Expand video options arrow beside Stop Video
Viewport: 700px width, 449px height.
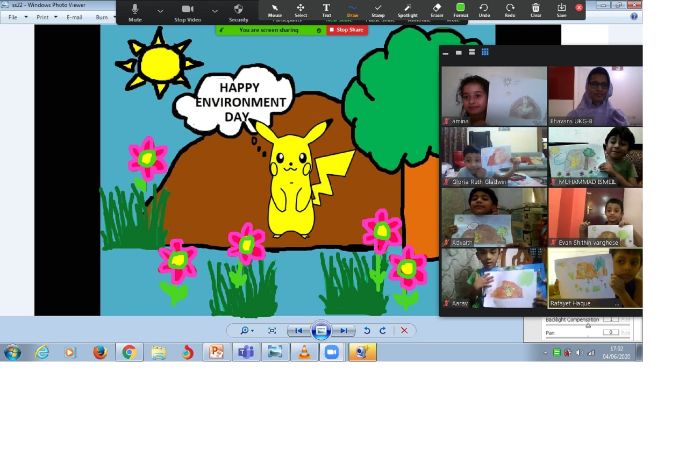pos(215,11)
